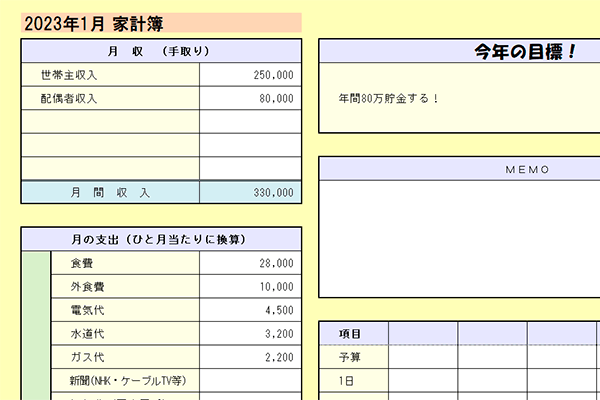Select the 月の支出 section header

tap(160, 240)
